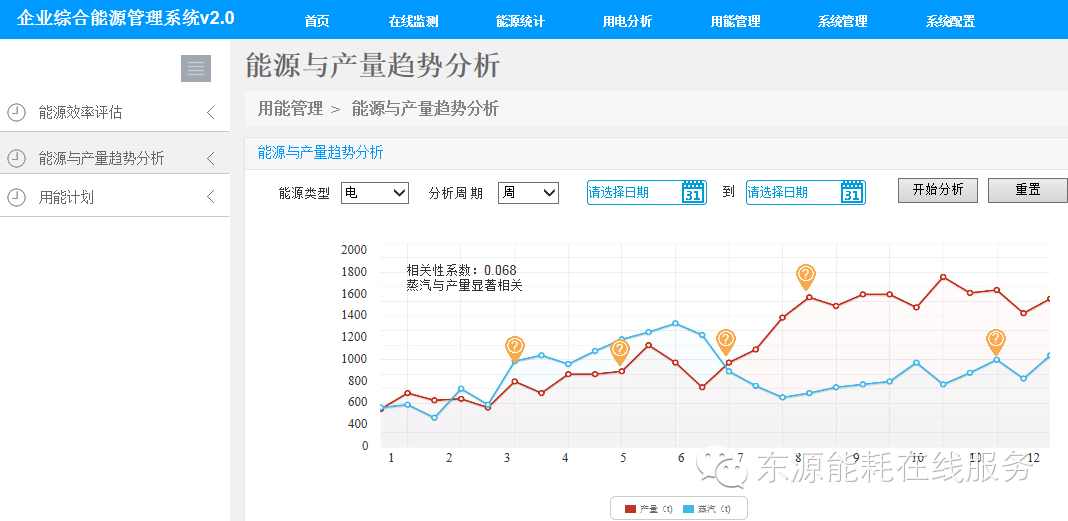Click the hamburger menu icon in sidebar
The image size is (1068, 521).
tap(196, 69)
